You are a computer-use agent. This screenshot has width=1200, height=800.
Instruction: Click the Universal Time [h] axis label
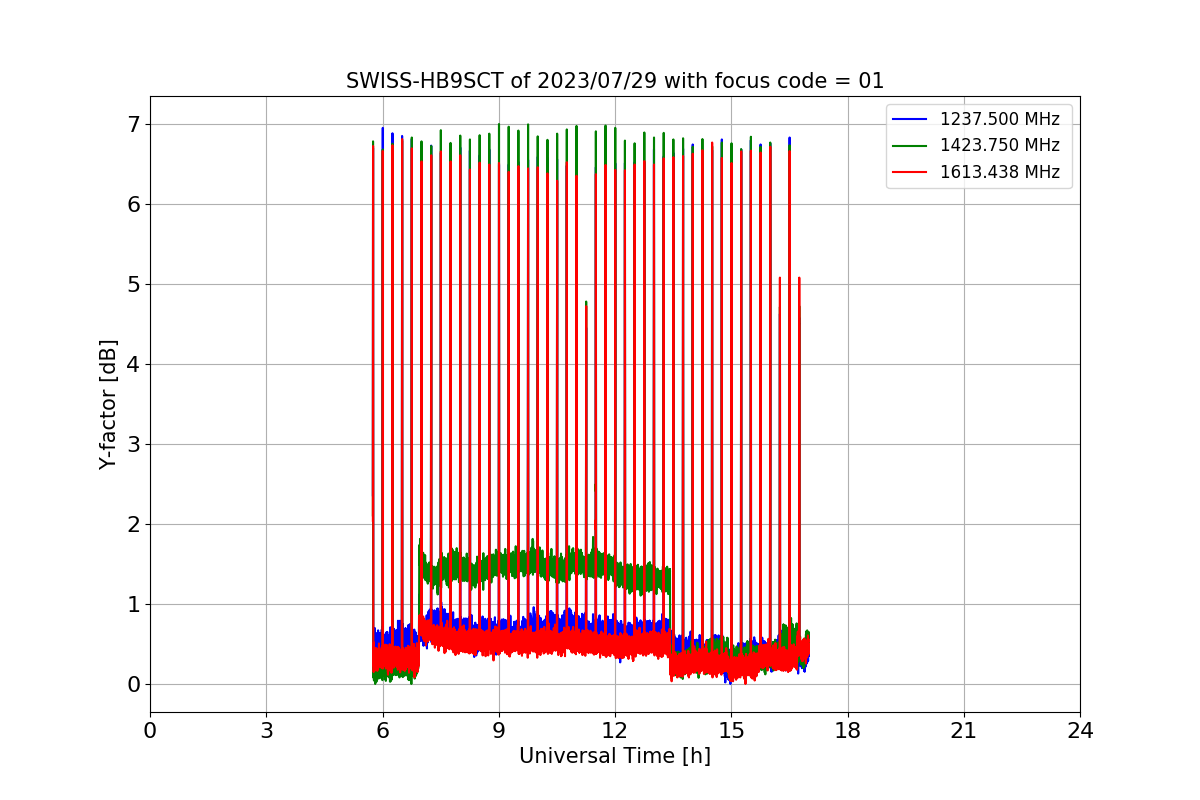[x=615, y=756]
